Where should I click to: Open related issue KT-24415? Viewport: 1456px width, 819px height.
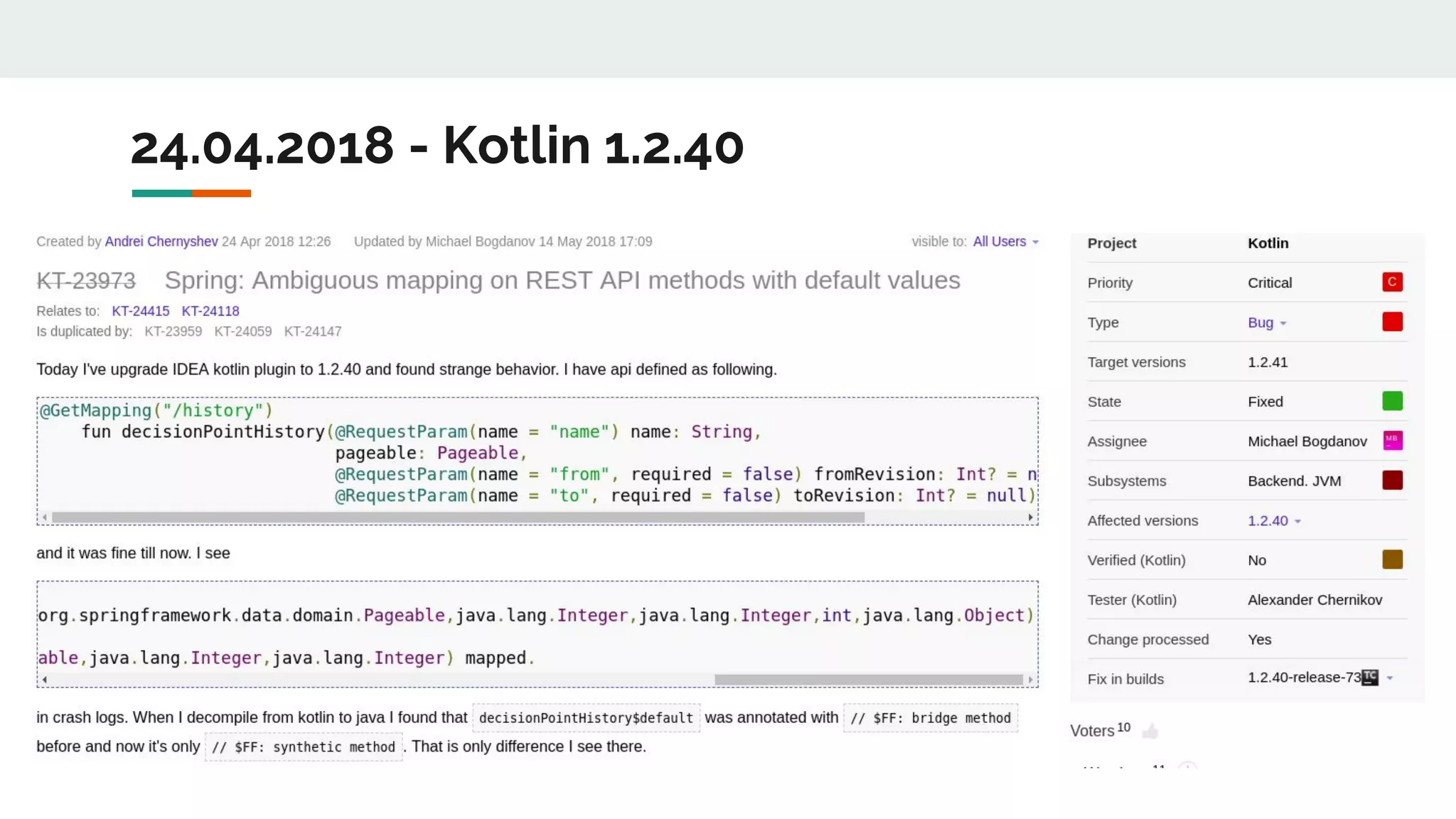tap(141, 311)
